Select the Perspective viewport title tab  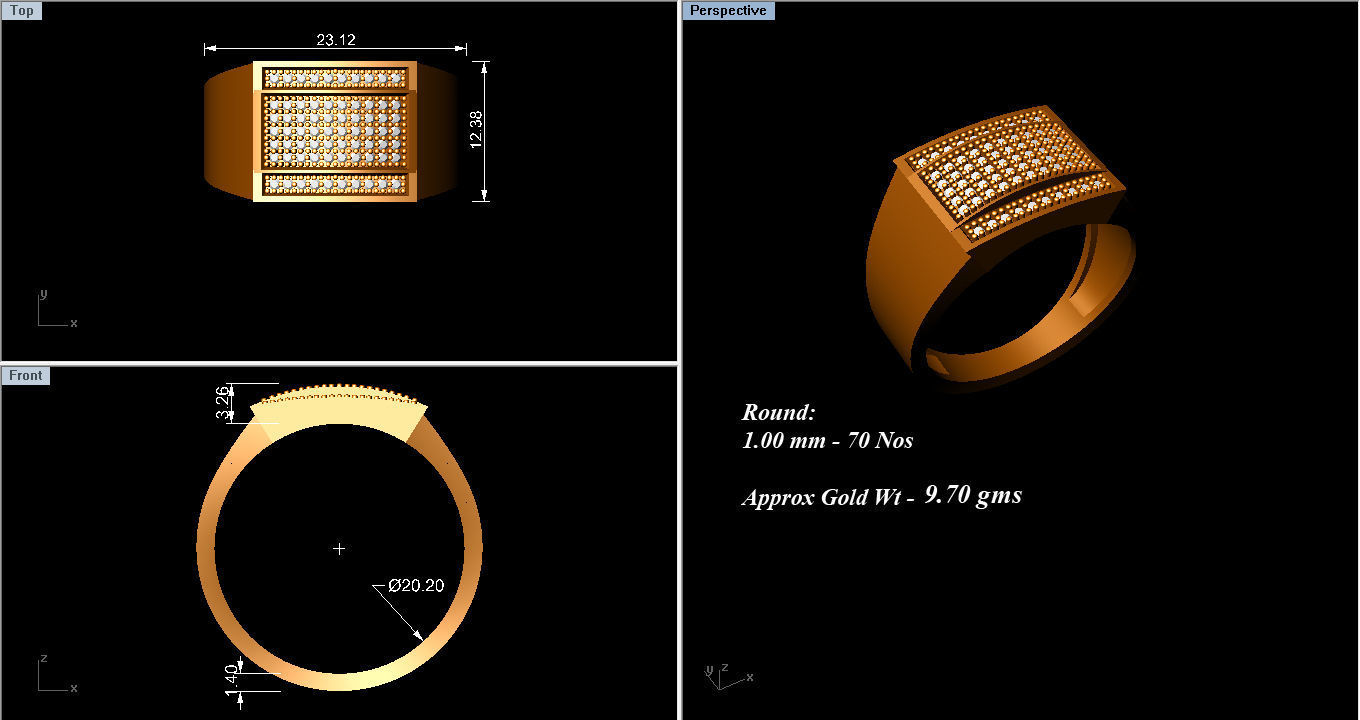click(729, 11)
